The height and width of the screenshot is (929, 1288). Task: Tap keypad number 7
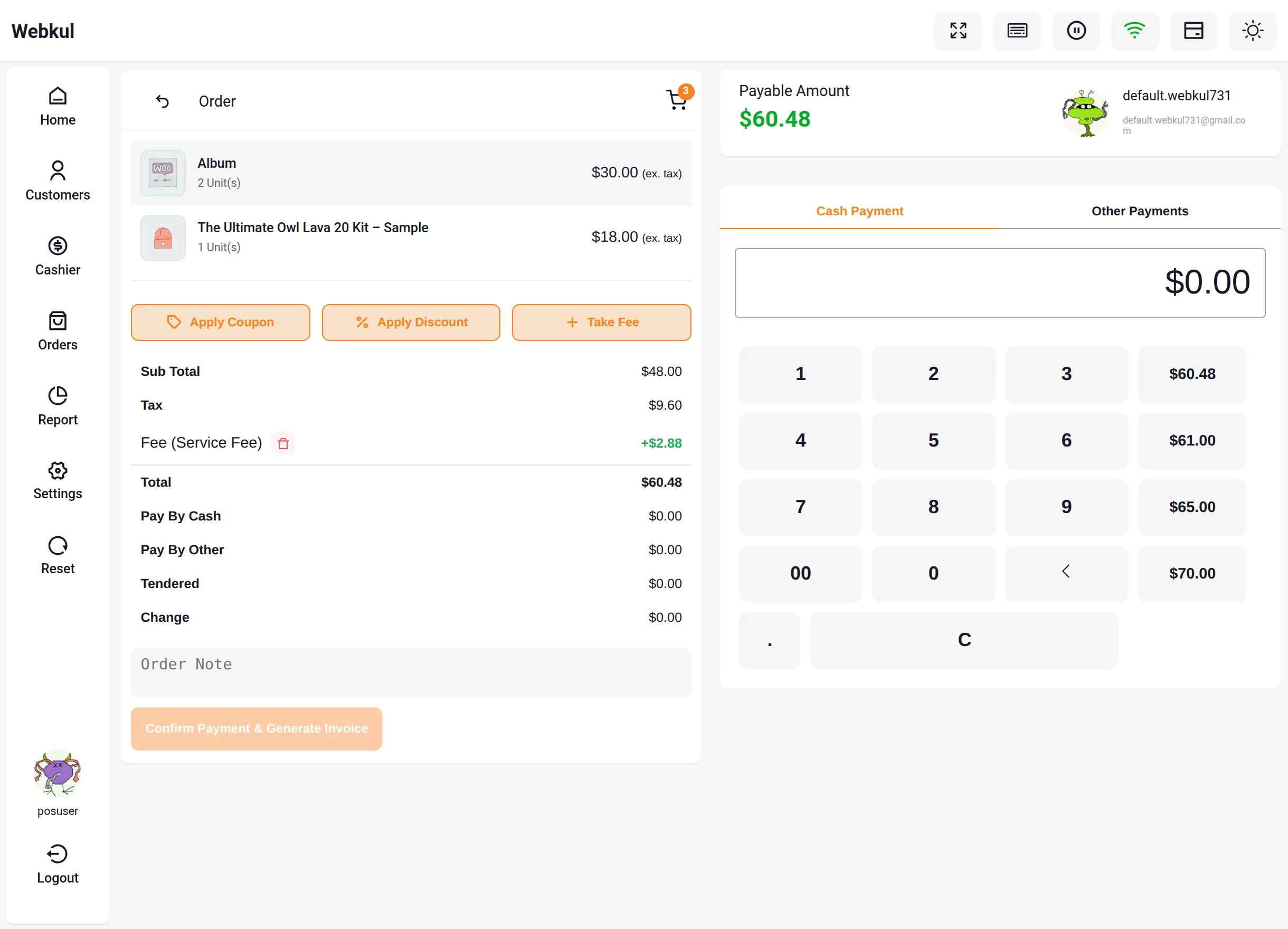pos(800,507)
